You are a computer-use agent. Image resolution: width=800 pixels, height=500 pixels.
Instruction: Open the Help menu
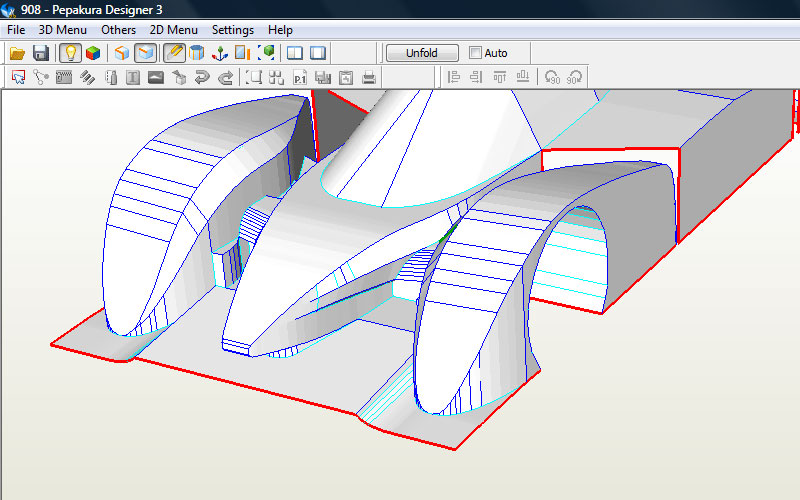coord(281,30)
